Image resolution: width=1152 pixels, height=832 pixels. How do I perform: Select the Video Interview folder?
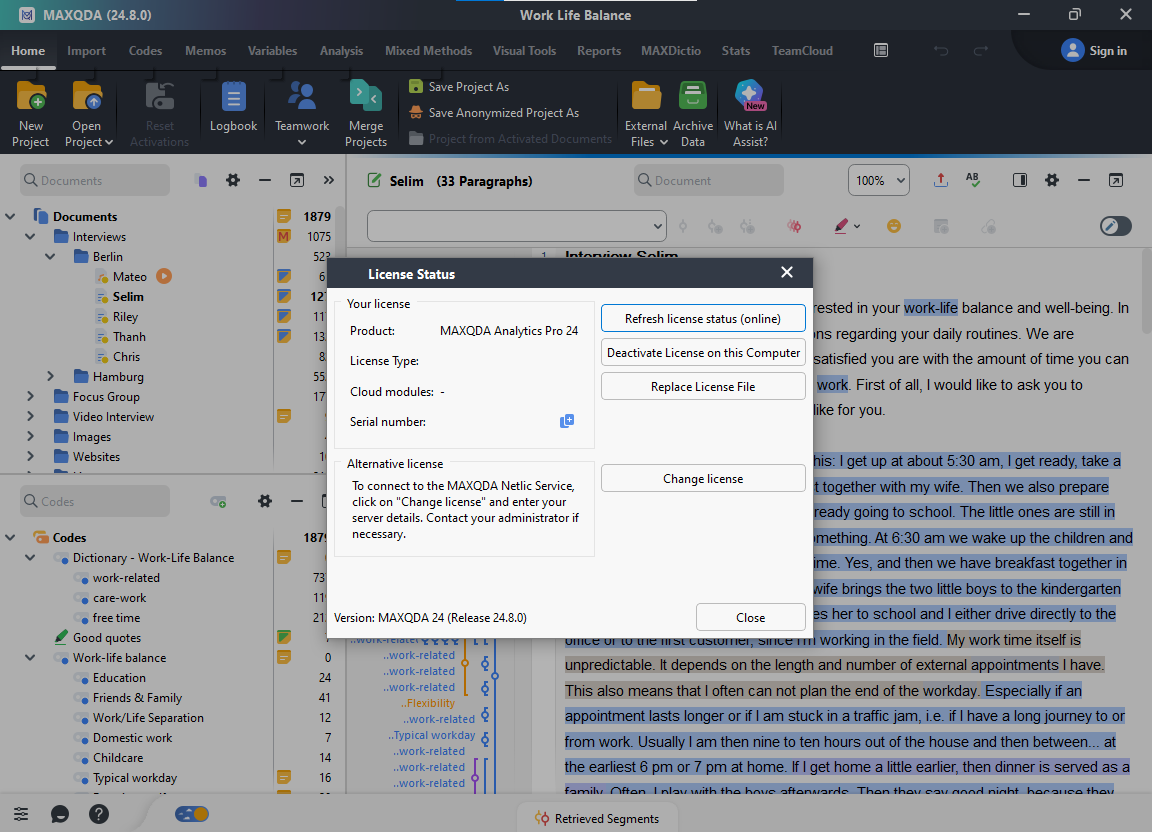coord(113,417)
